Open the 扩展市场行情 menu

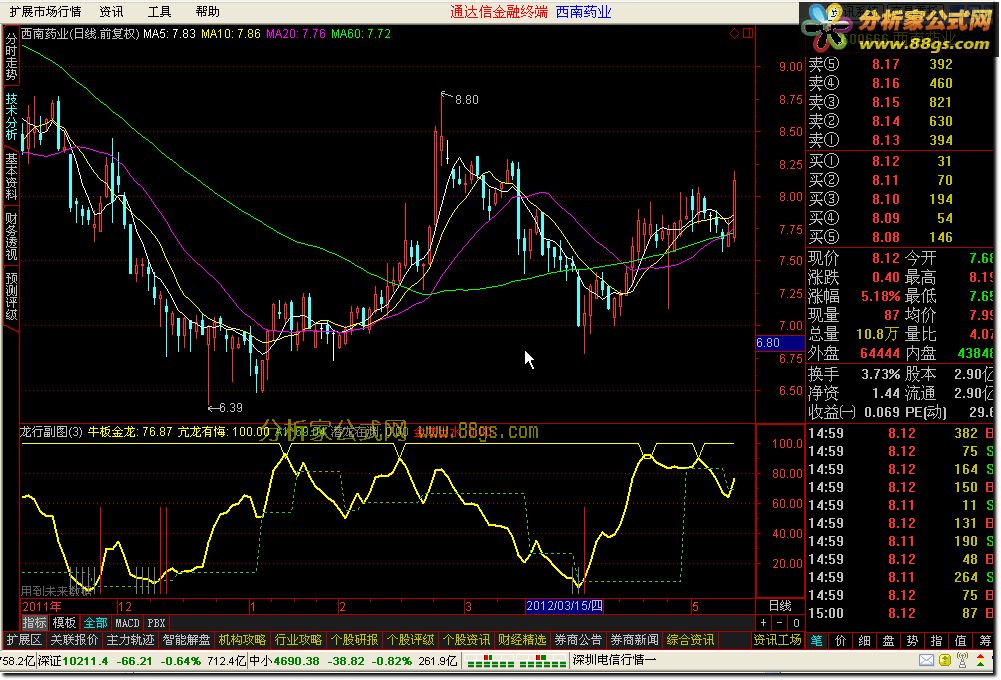(45, 11)
